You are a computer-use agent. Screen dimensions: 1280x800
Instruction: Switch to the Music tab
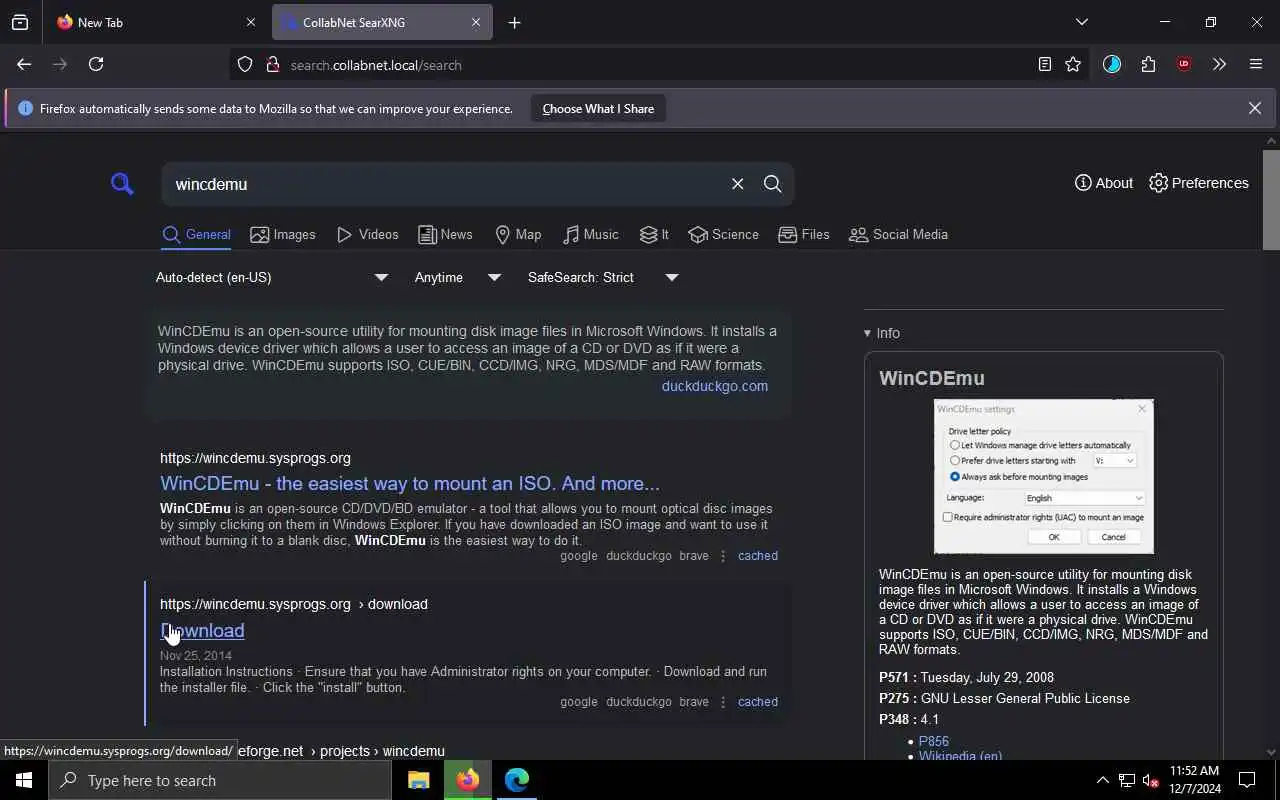click(590, 234)
